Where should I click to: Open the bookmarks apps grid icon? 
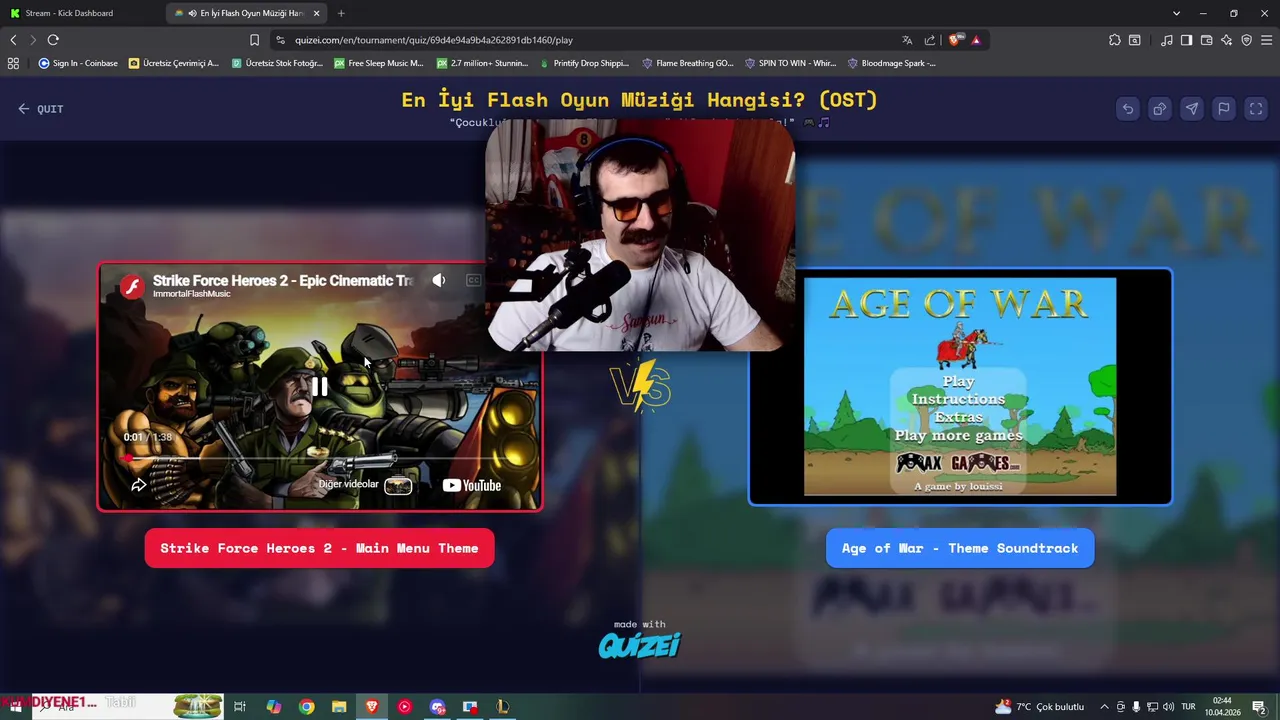tap(13, 63)
